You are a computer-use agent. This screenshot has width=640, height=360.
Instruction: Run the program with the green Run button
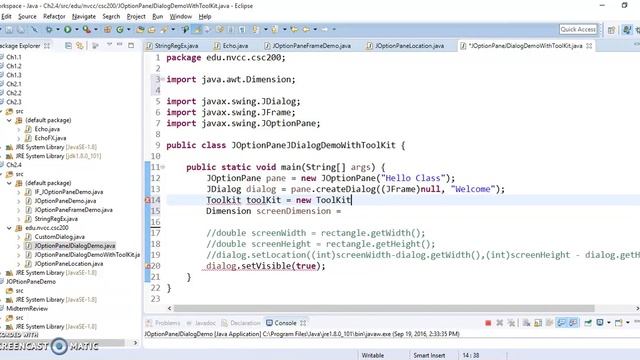click(68, 29)
